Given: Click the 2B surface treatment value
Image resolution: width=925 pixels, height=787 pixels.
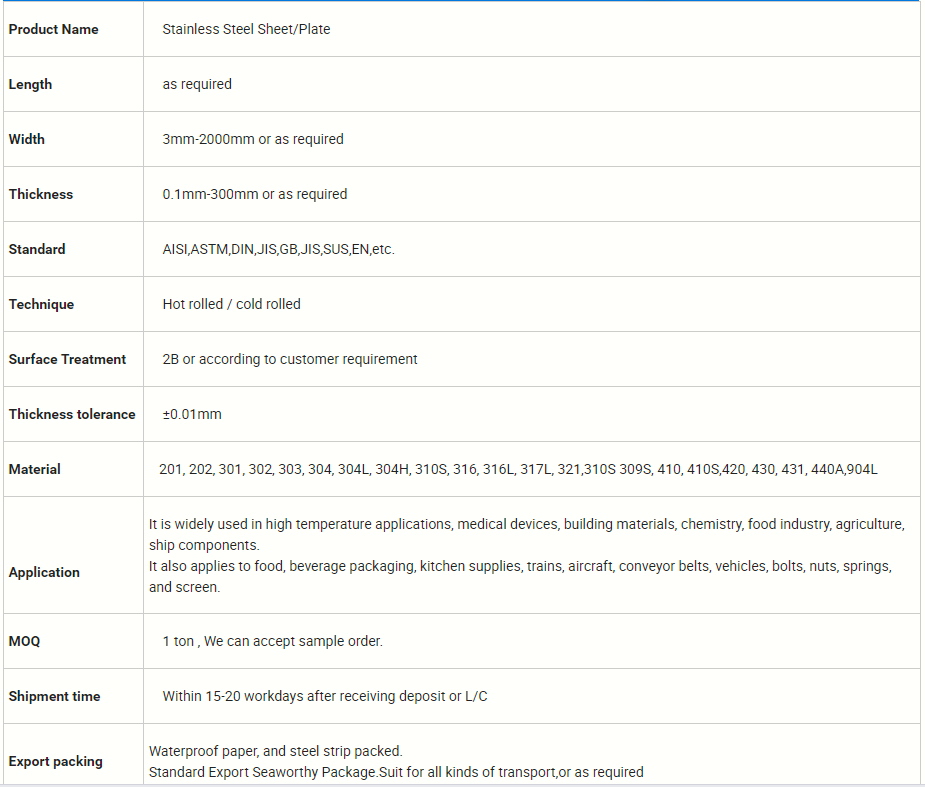Looking at the screenshot, I should tap(290, 360).
